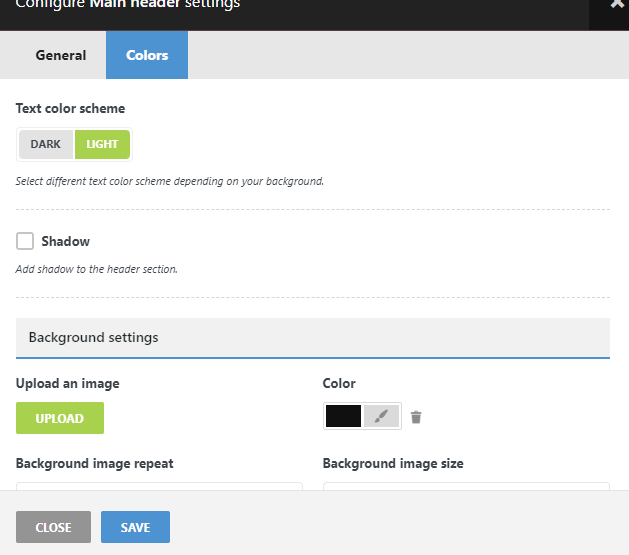Open the Background image size dropdown

466,487
